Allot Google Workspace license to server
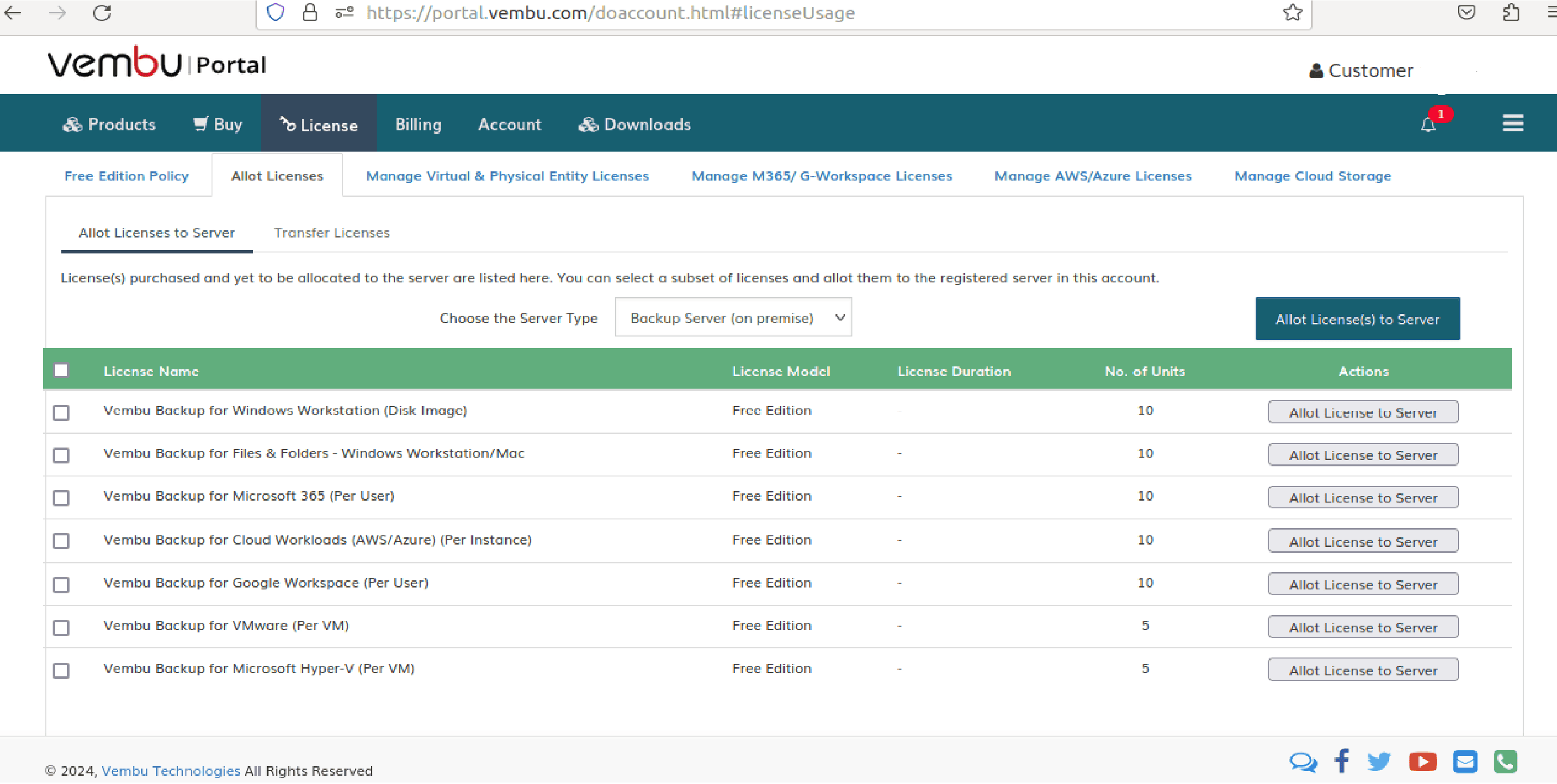1557x784 pixels. point(1363,584)
